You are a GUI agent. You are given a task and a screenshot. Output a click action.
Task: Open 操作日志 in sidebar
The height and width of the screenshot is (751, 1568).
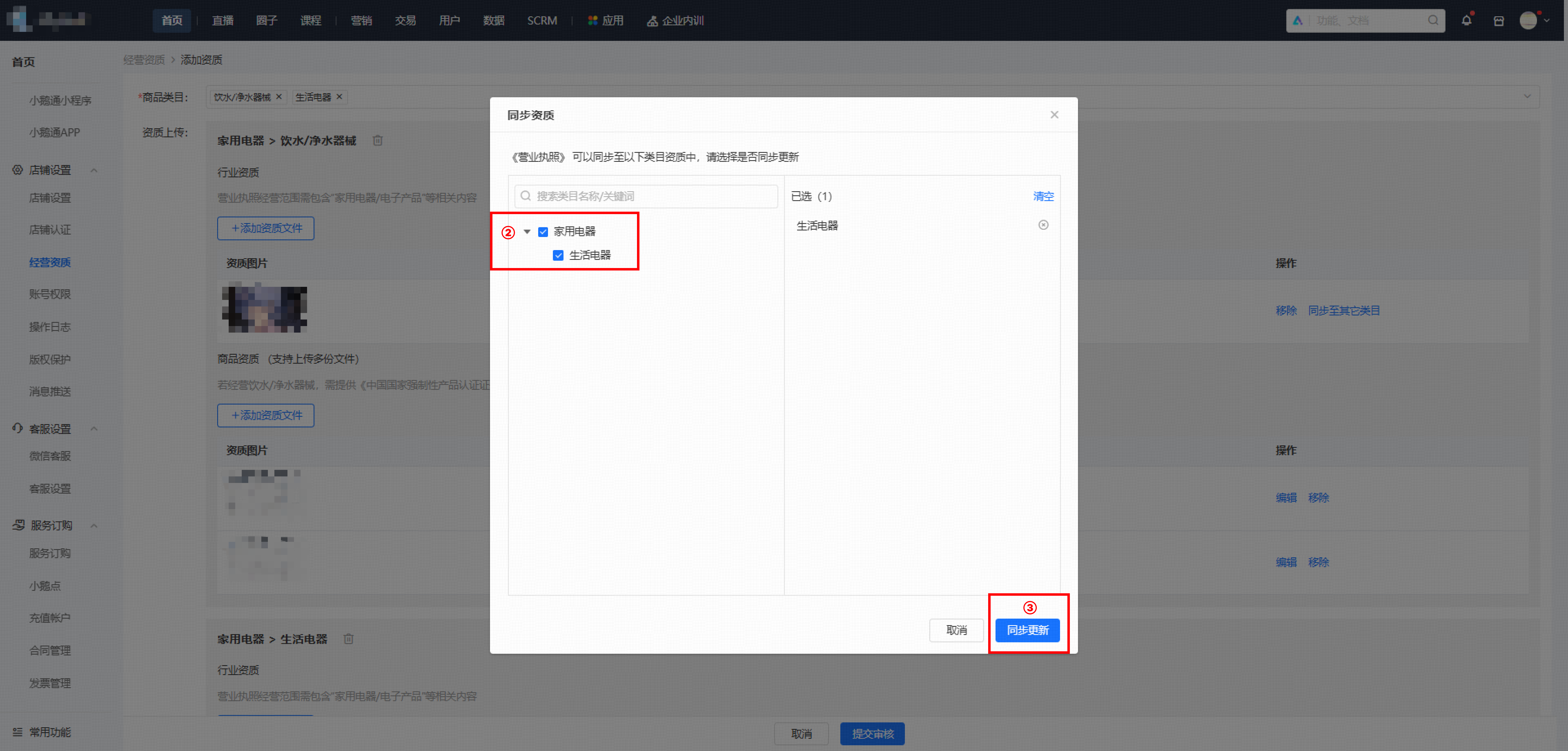click(x=50, y=327)
